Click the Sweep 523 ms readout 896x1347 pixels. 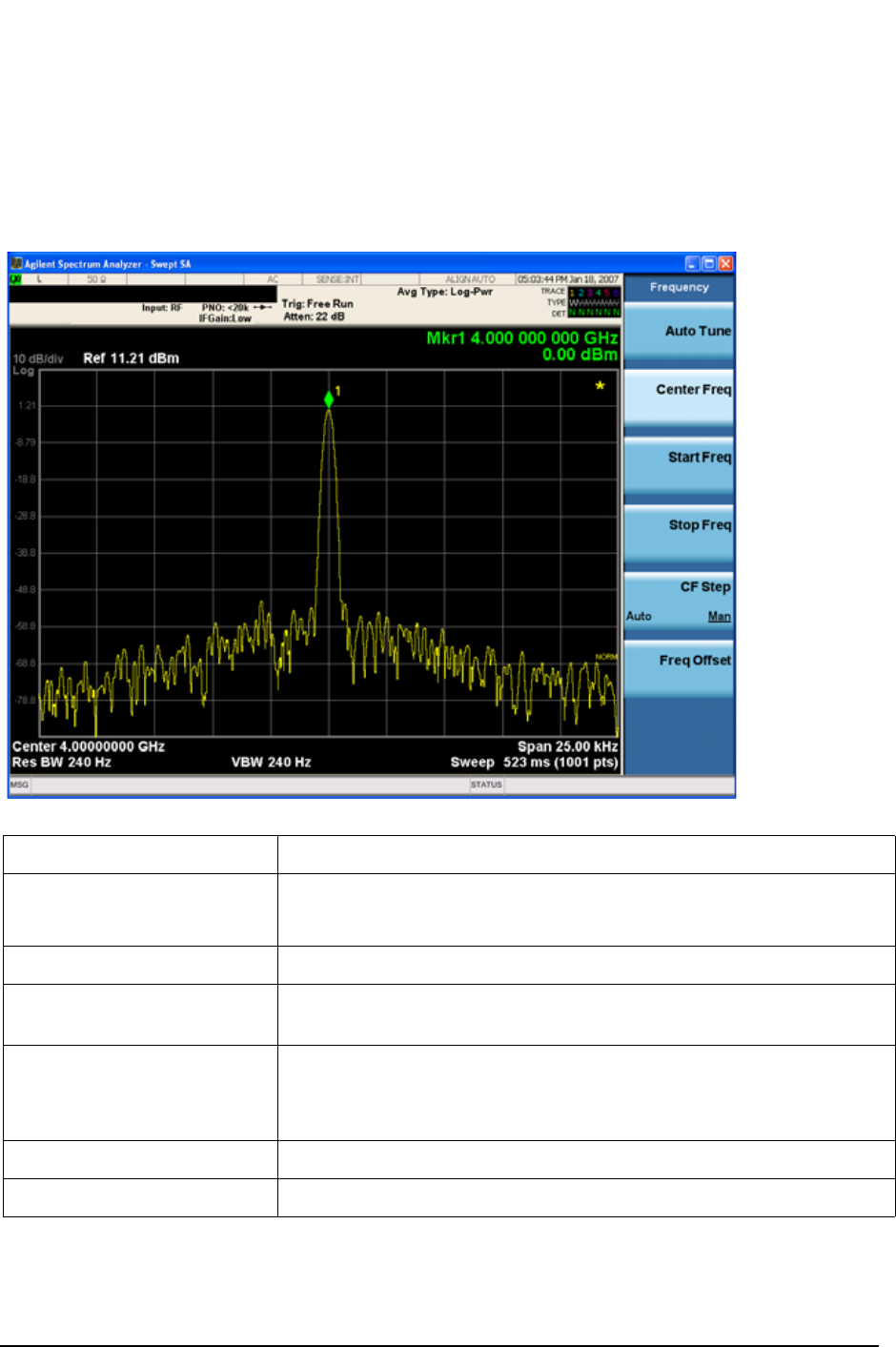coord(534,763)
